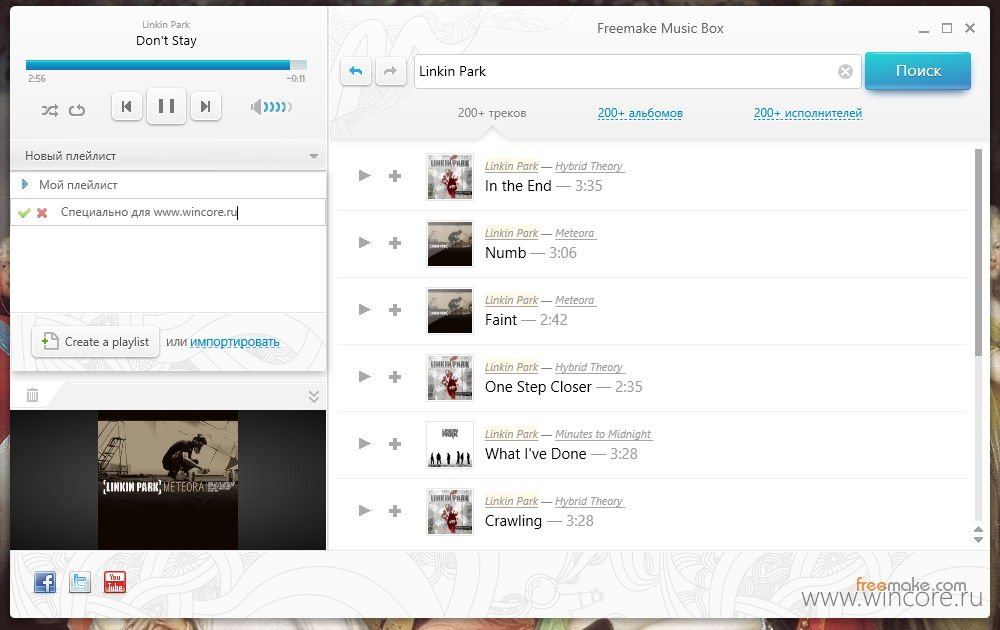Click the Поиск search button
Image resolution: width=1000 pixels, height=630 pixels.
918,71
